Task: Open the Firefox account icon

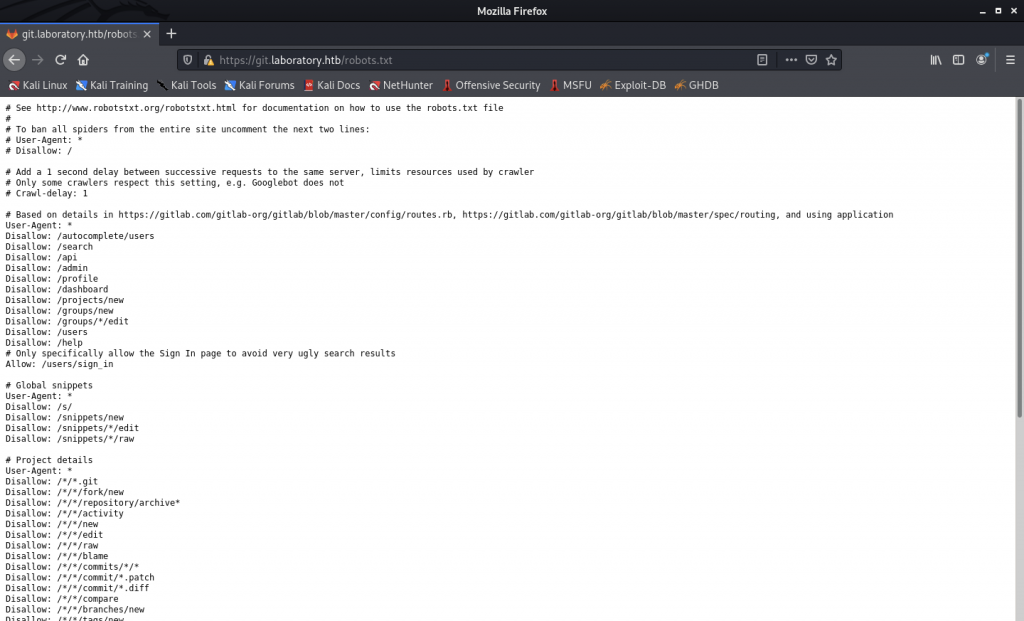Action: click(982, 60)
